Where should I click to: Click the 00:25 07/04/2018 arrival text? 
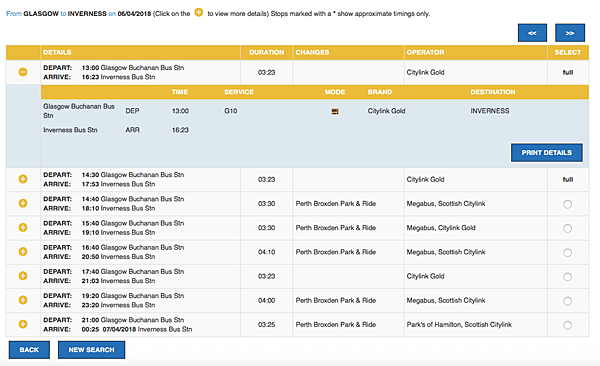click(109, 329)
